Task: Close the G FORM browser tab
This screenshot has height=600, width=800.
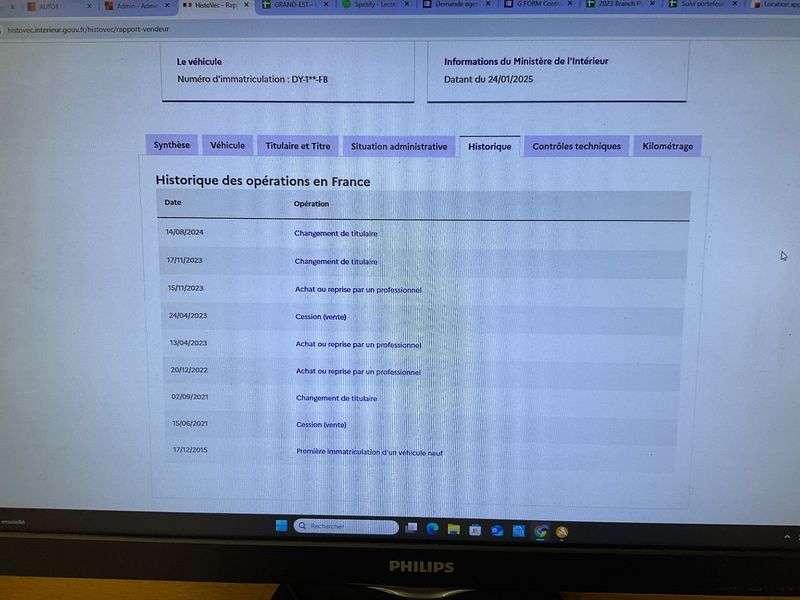Action: point(570,4)
